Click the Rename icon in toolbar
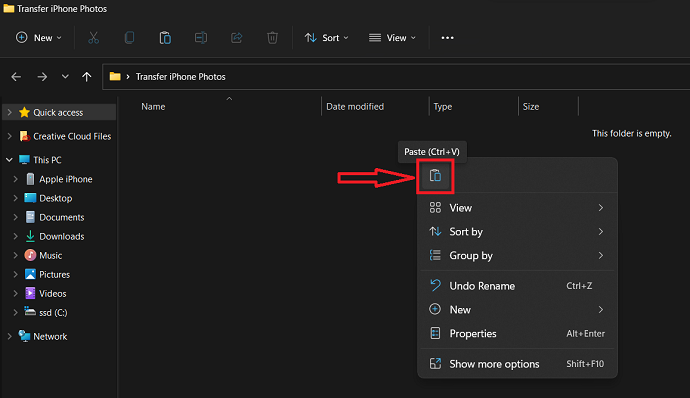Image resolution: width=690 pixels, height=398 pixels. 201,38
